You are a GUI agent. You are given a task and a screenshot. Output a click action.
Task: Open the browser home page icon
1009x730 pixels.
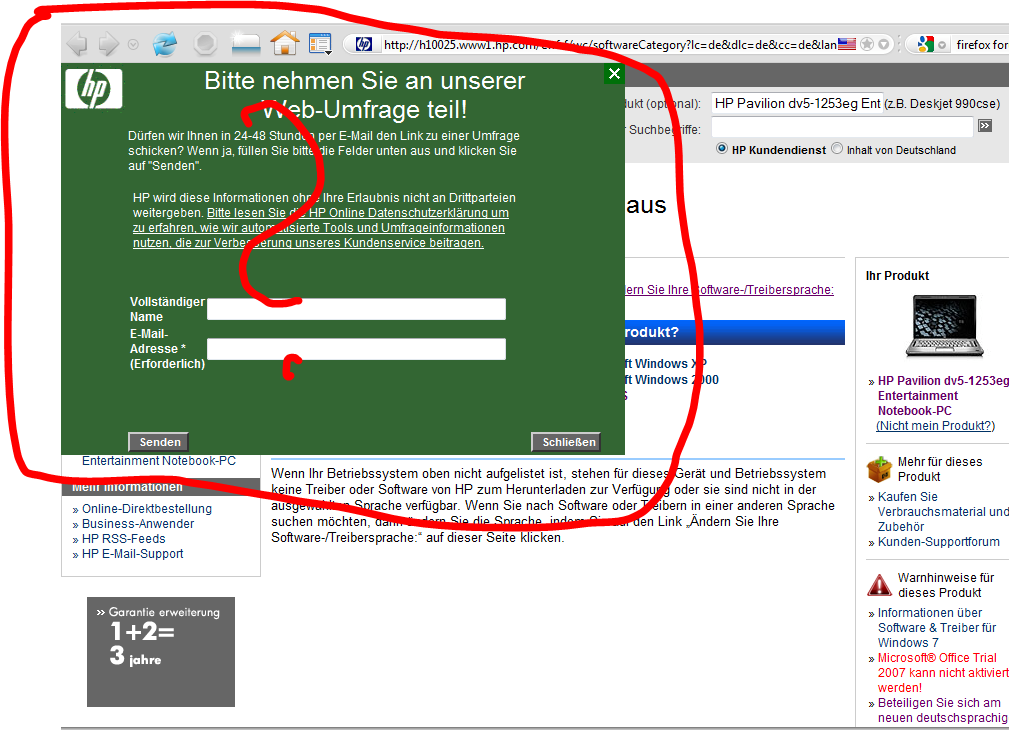tap(284, 43)
